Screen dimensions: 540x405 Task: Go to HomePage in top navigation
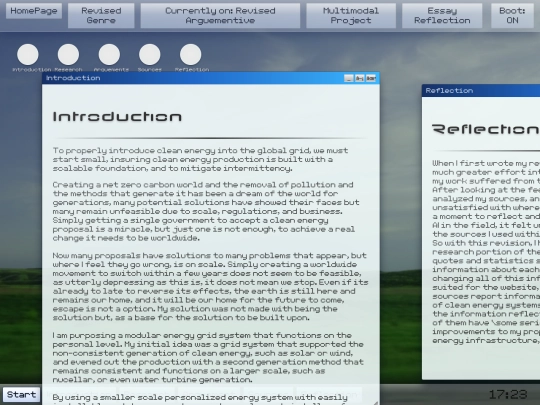coord(34,11)
